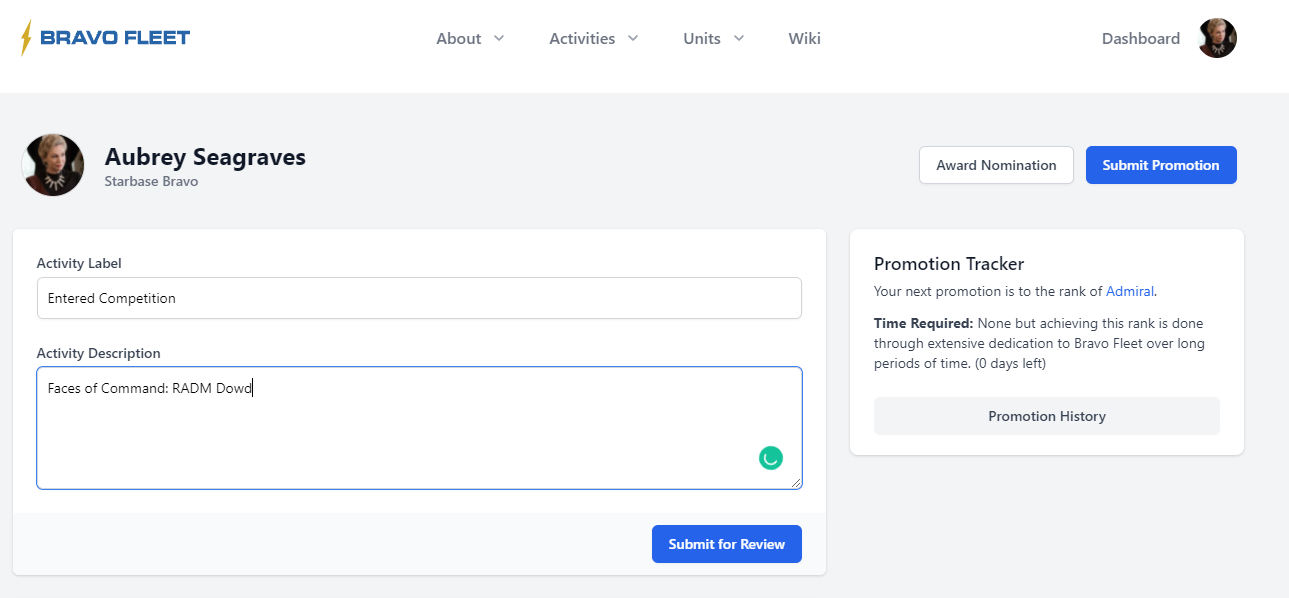
Task: Click the Award Nomination button
Action: click(x=995, y=165)
